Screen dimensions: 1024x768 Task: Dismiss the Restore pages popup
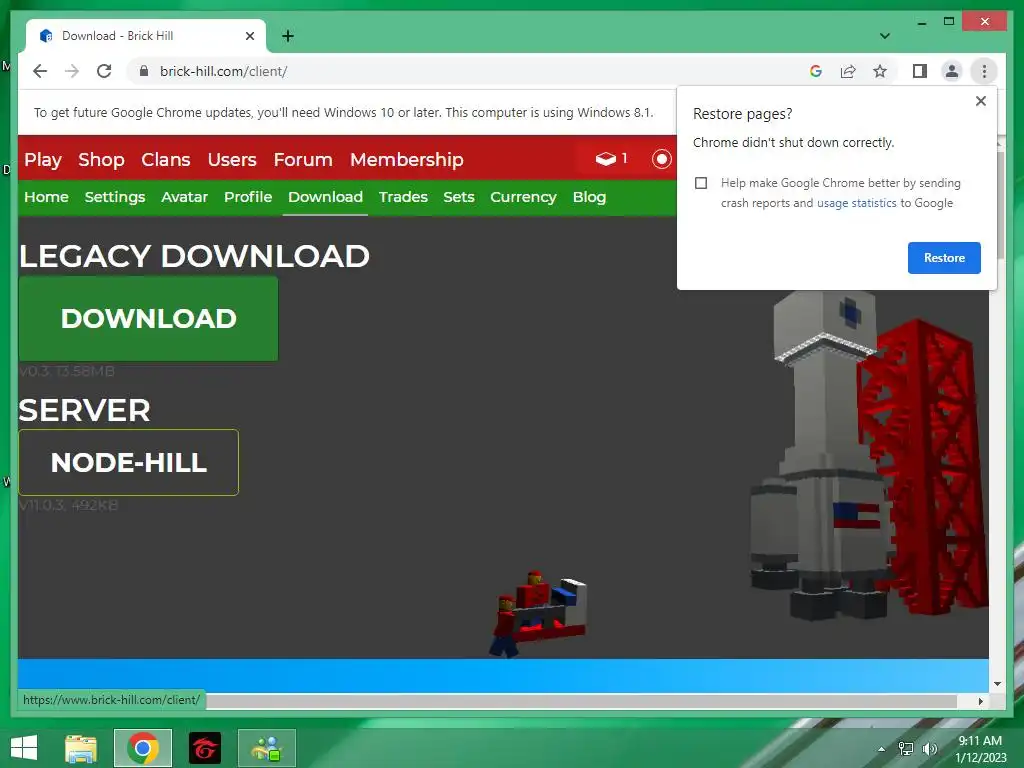[x=980, y=101]
